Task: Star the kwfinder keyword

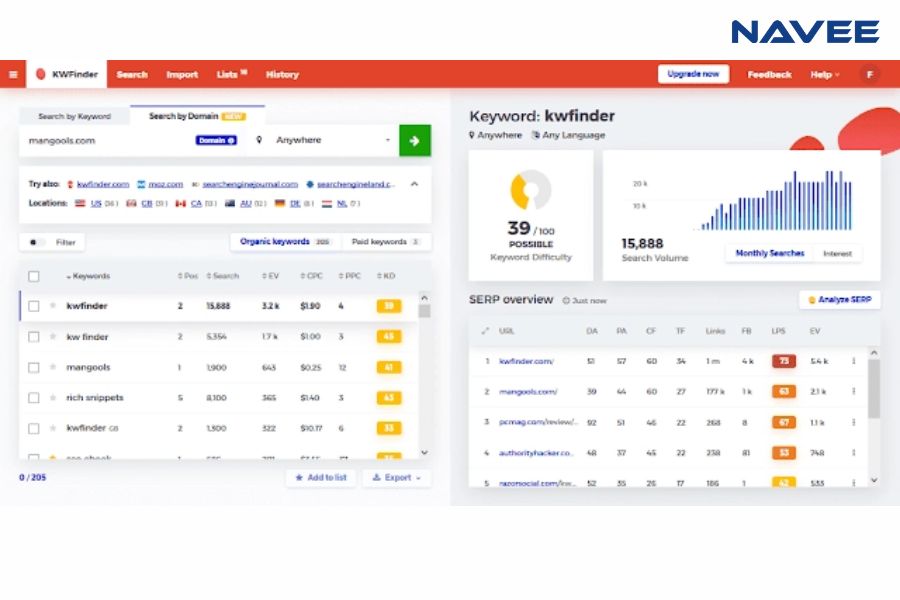Action: pos(53,305)
